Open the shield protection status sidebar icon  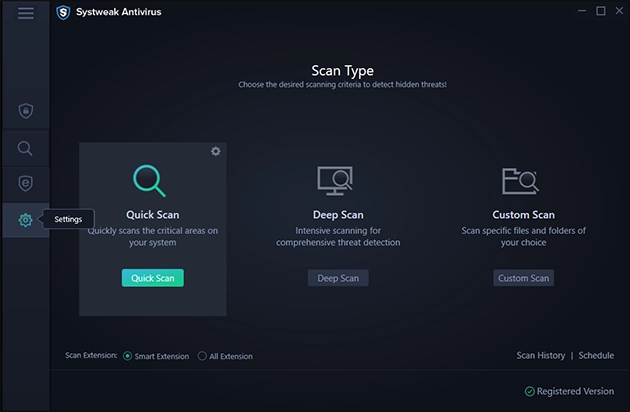(x=25, y=111)
